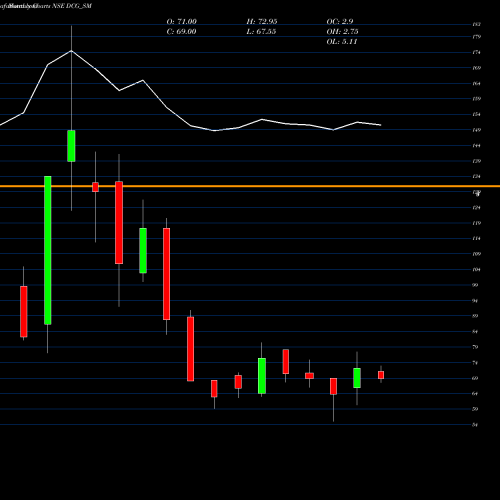Click the white moving average line peak
Viewport: 500px width, 500px height.
coord(71,51)
